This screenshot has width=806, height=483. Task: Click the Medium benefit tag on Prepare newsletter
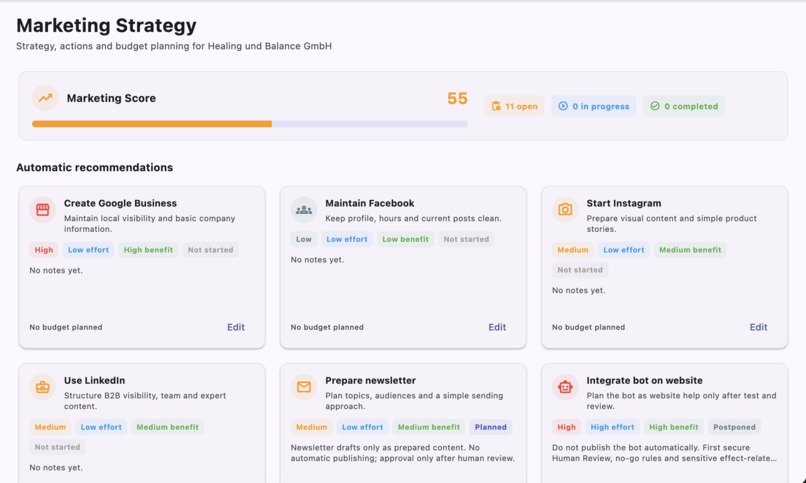pyautogui.click(x=429, y=427)
